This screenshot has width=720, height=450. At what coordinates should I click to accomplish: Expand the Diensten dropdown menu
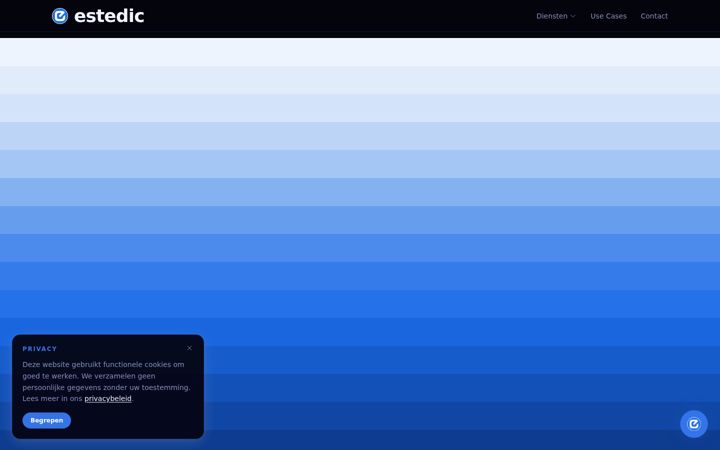click(556, 16)
